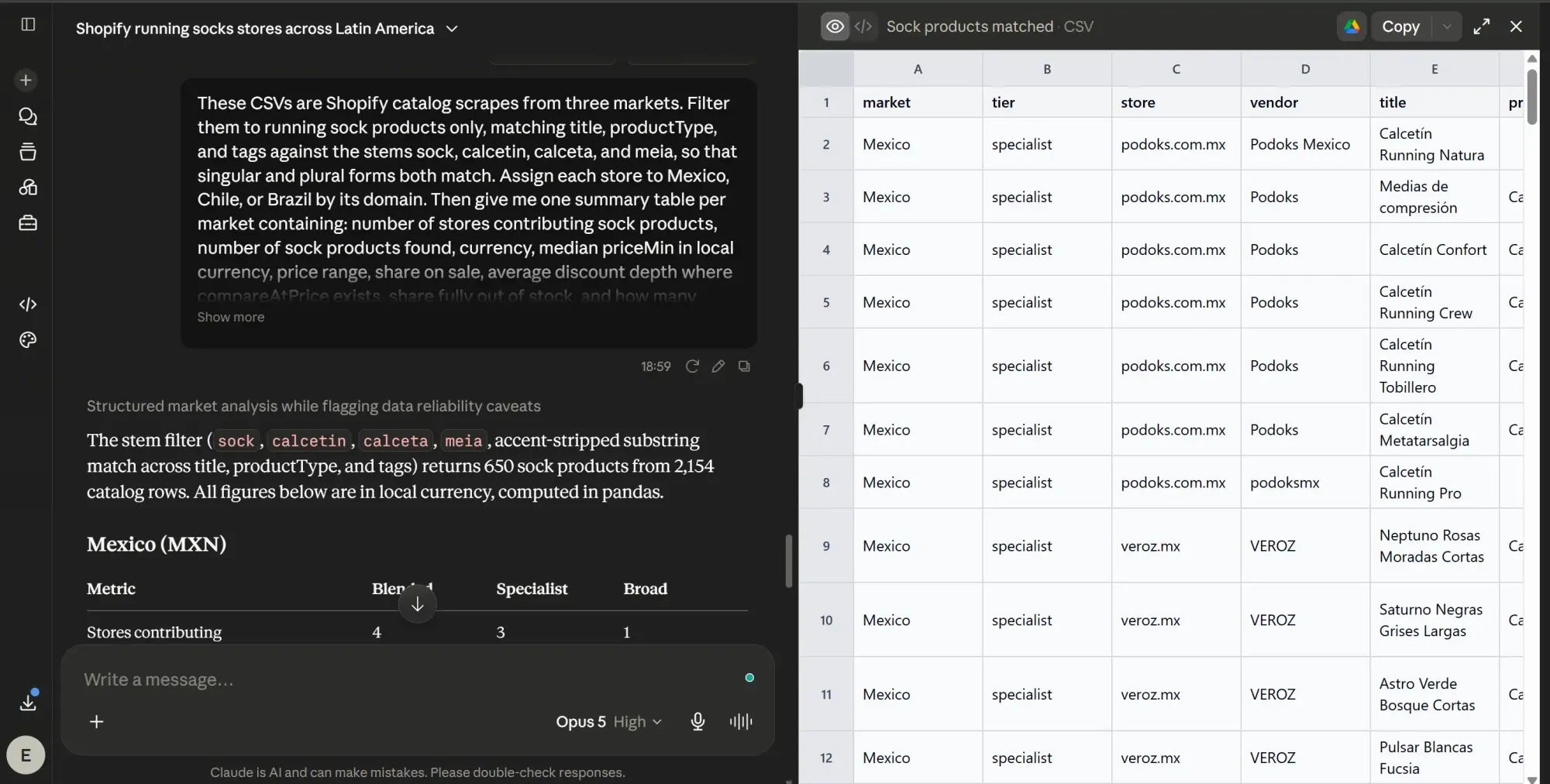Open the Copy options dropdown arrow

[1446, 26]
